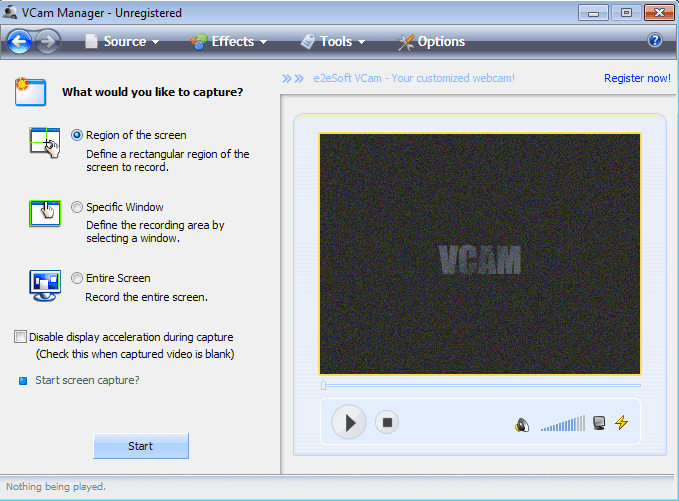Click the yellow lightning bolt icon
Screen dimensions: 679x501
point(622,422)
